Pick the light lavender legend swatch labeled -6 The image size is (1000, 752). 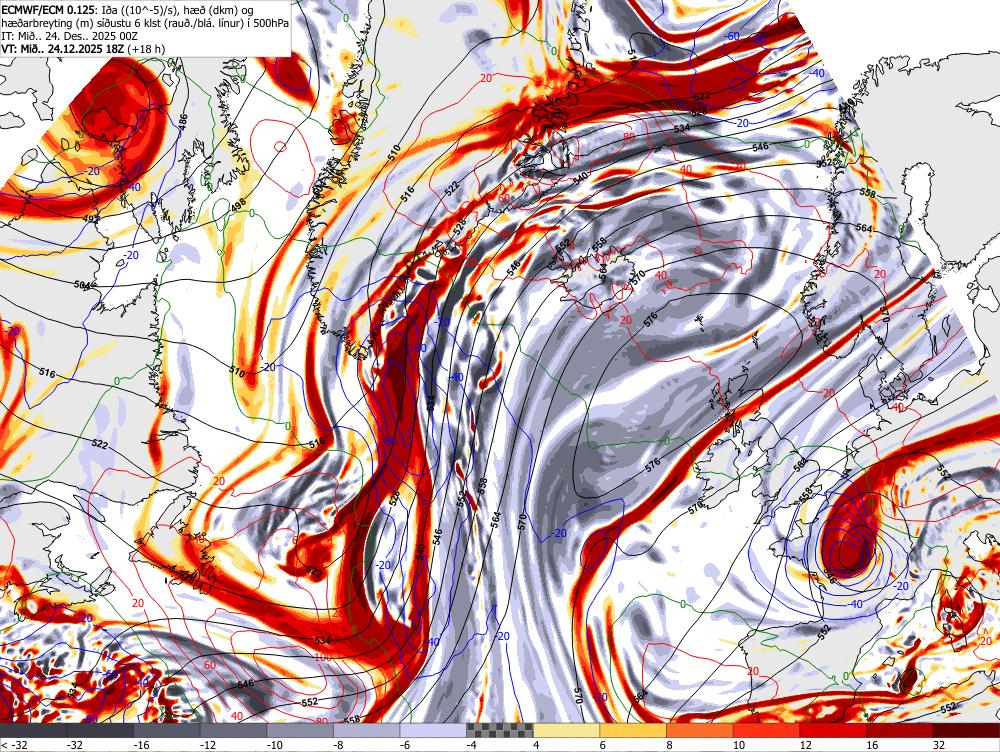pyautogui.click(x=433, y=730)
